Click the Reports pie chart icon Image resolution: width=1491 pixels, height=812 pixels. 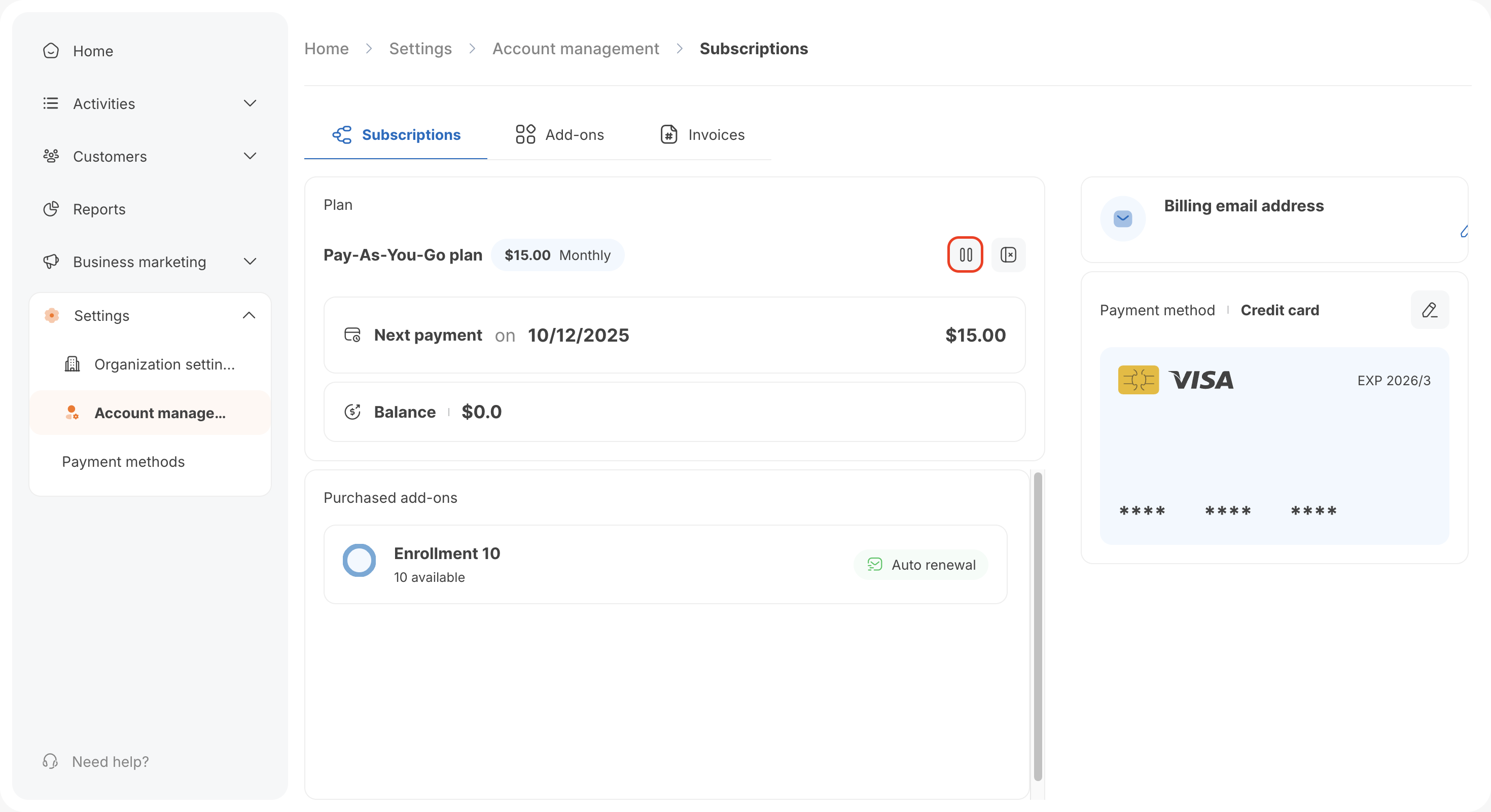(x=51, y=209)
